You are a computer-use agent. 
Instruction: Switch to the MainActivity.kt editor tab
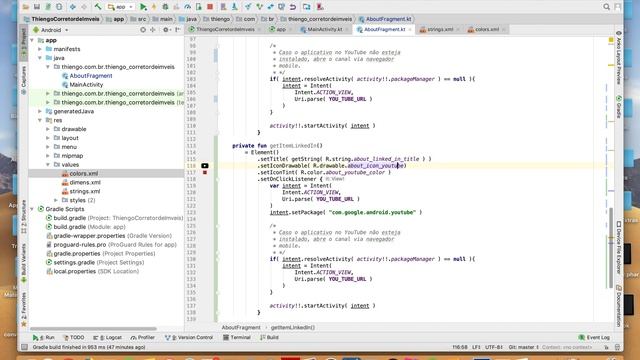(x=324, y=29)
